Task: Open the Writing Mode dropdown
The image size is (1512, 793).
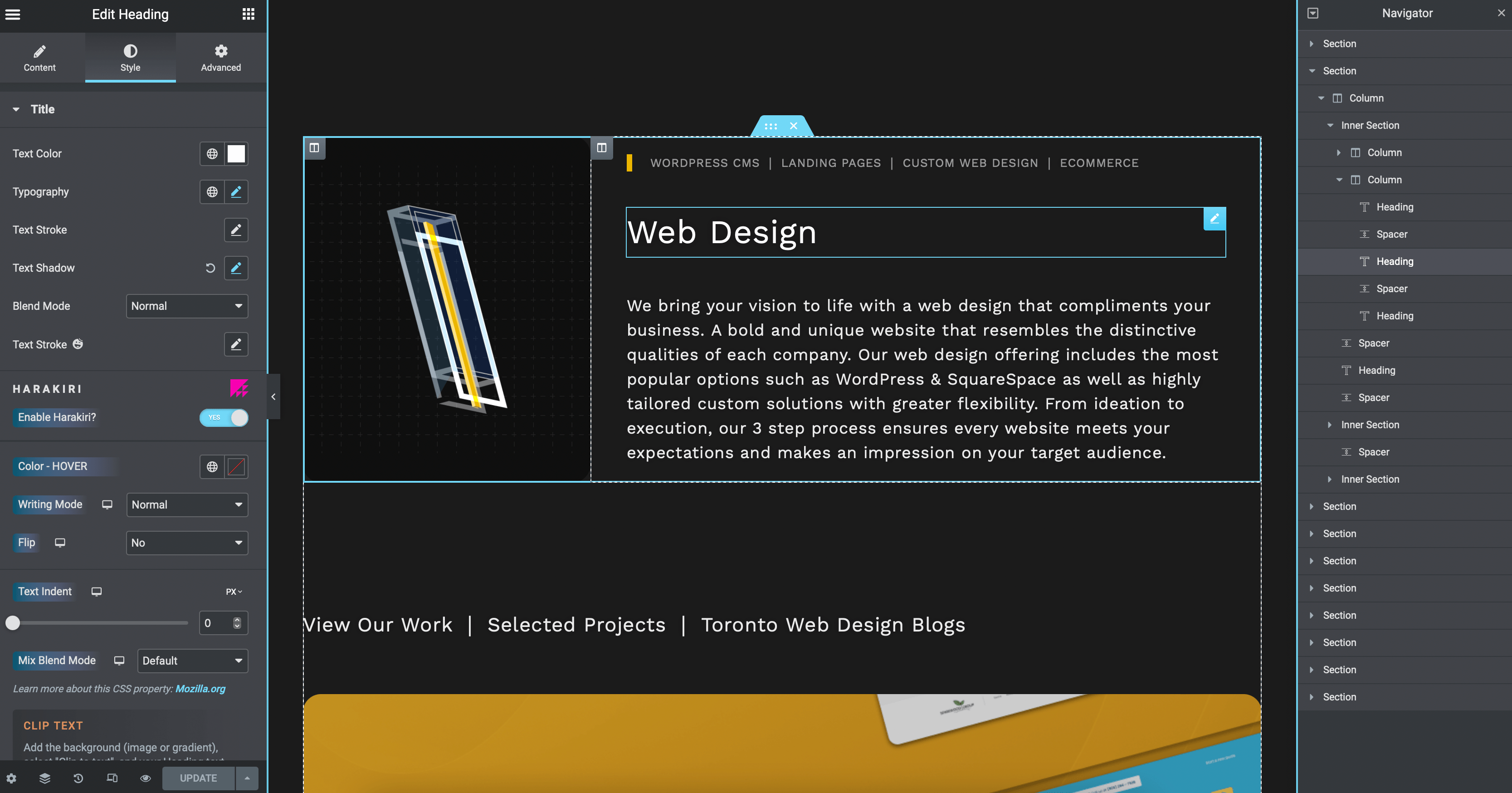Action: 187,505
